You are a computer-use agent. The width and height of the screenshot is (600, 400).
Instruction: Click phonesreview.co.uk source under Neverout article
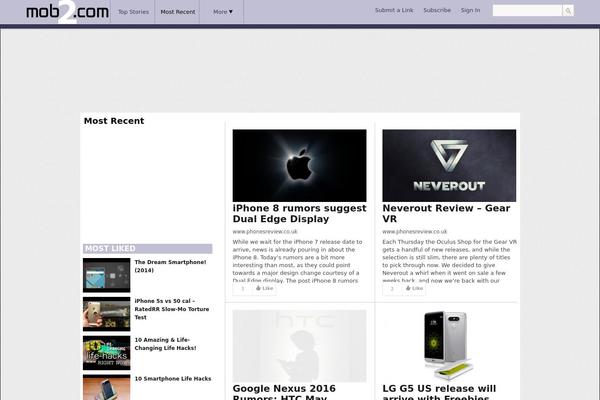point(414,232)
